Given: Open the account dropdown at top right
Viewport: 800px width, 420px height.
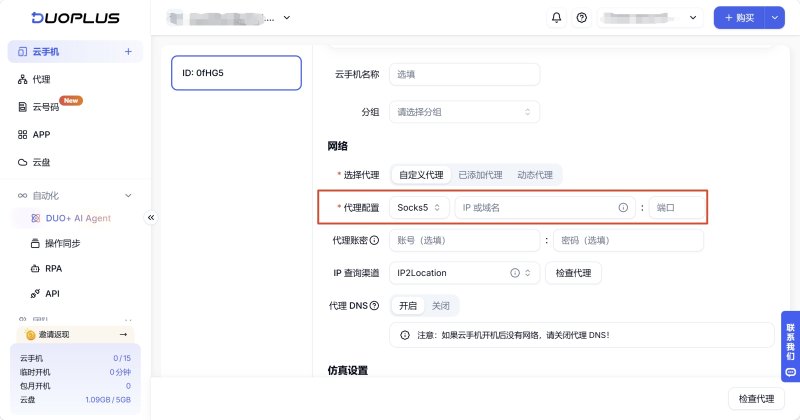Looking at the screenshot, I should tap(649, 18).
